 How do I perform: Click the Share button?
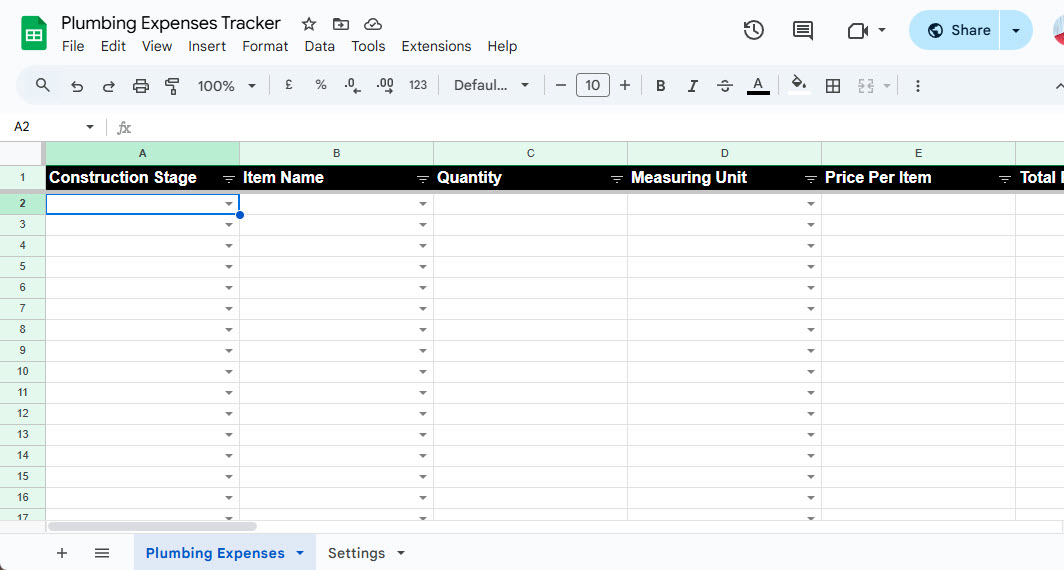click(x=955, y=31)
